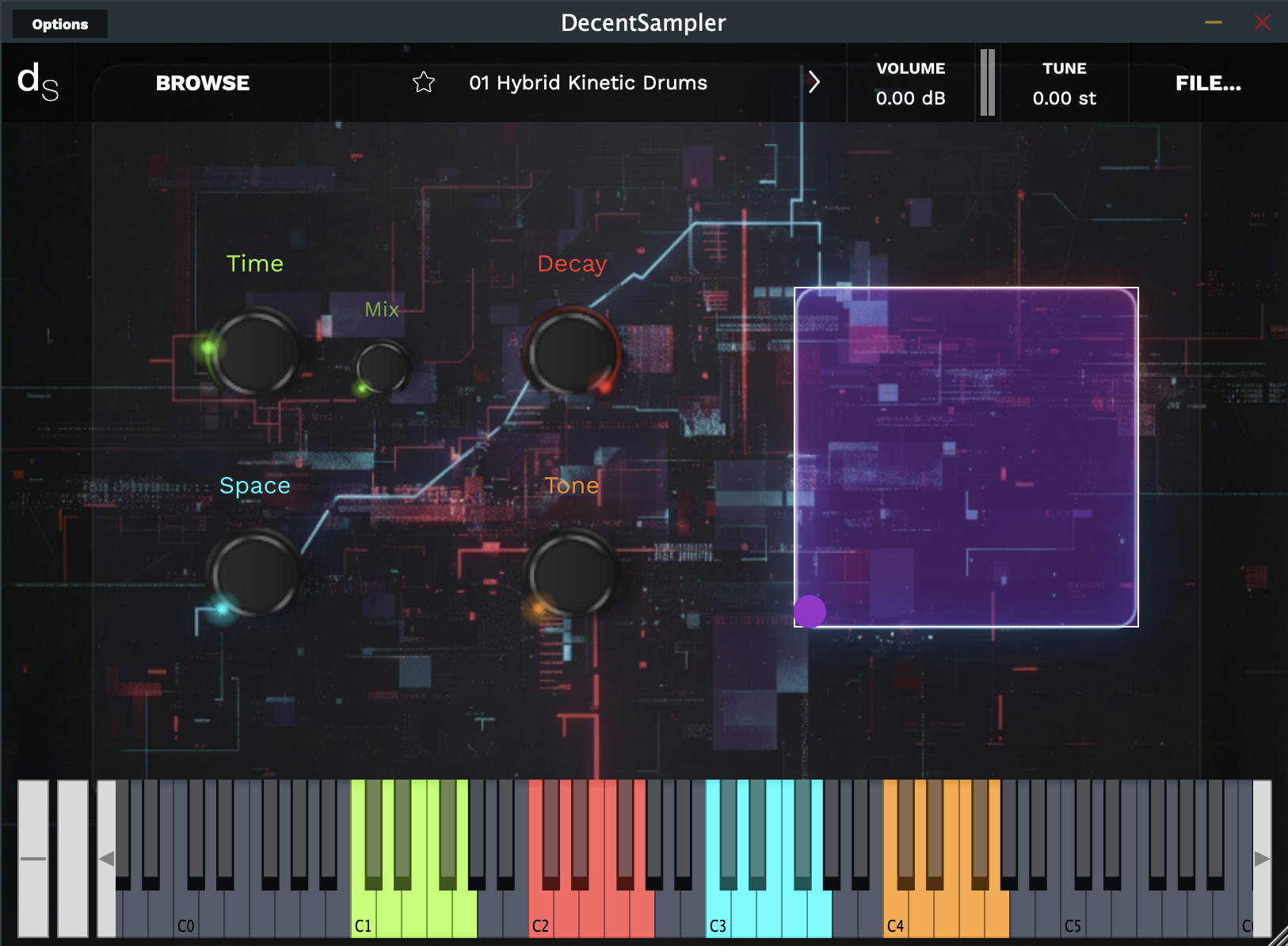Click the purple XY pad area
Screen dimensions: 1288x946
point(966,457)
